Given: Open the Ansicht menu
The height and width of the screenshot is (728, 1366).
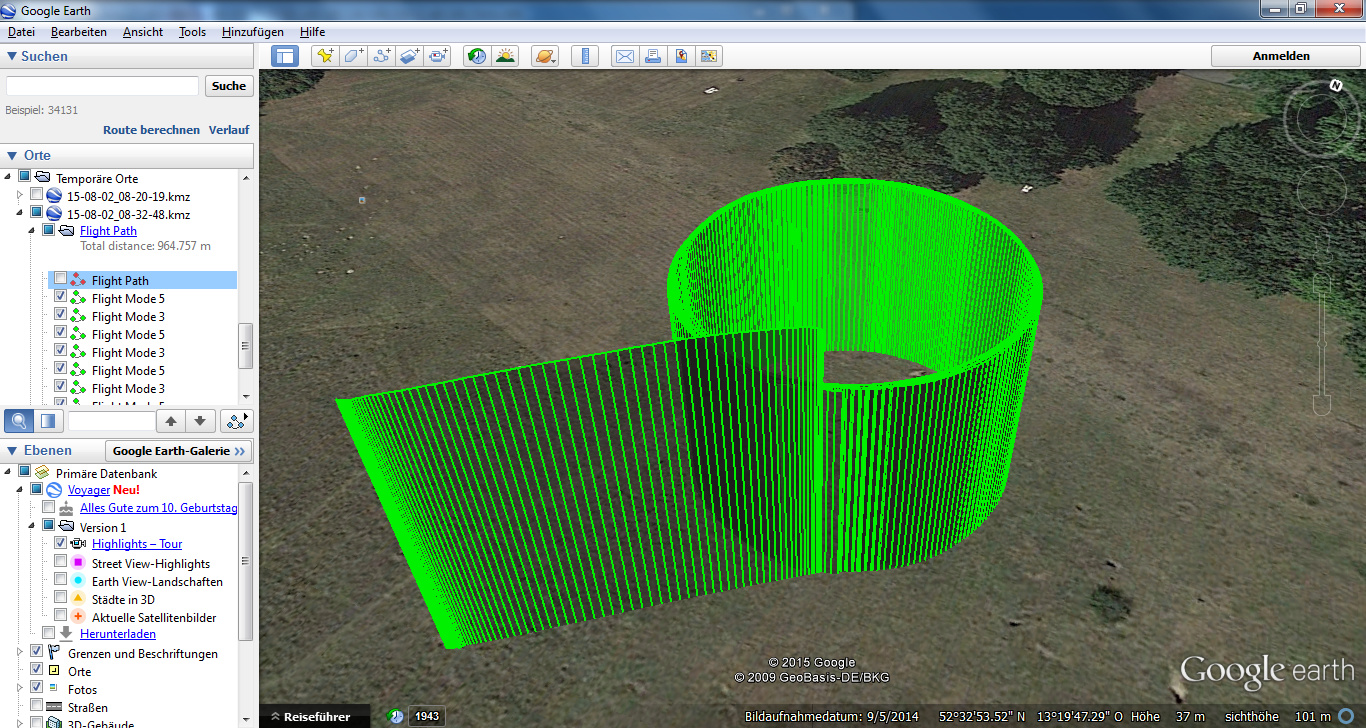Looking at the screenshot, I should pyautogui.click(x=143, y=32).
